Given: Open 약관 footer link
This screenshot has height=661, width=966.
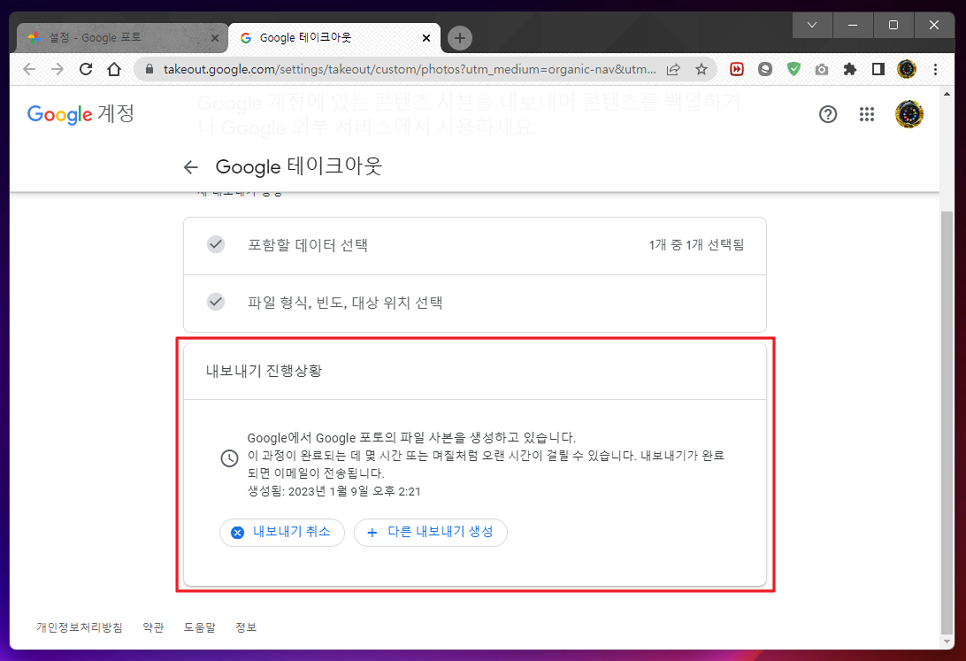Looking at the screenshot, I should (x=153, y=628).
